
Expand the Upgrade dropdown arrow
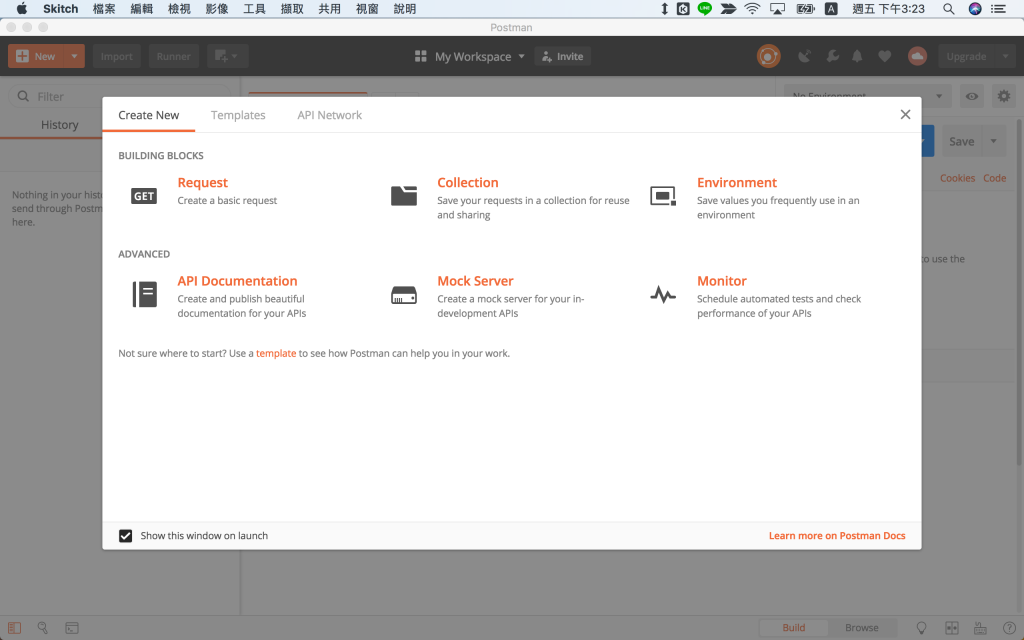(x=1006, y=56)
